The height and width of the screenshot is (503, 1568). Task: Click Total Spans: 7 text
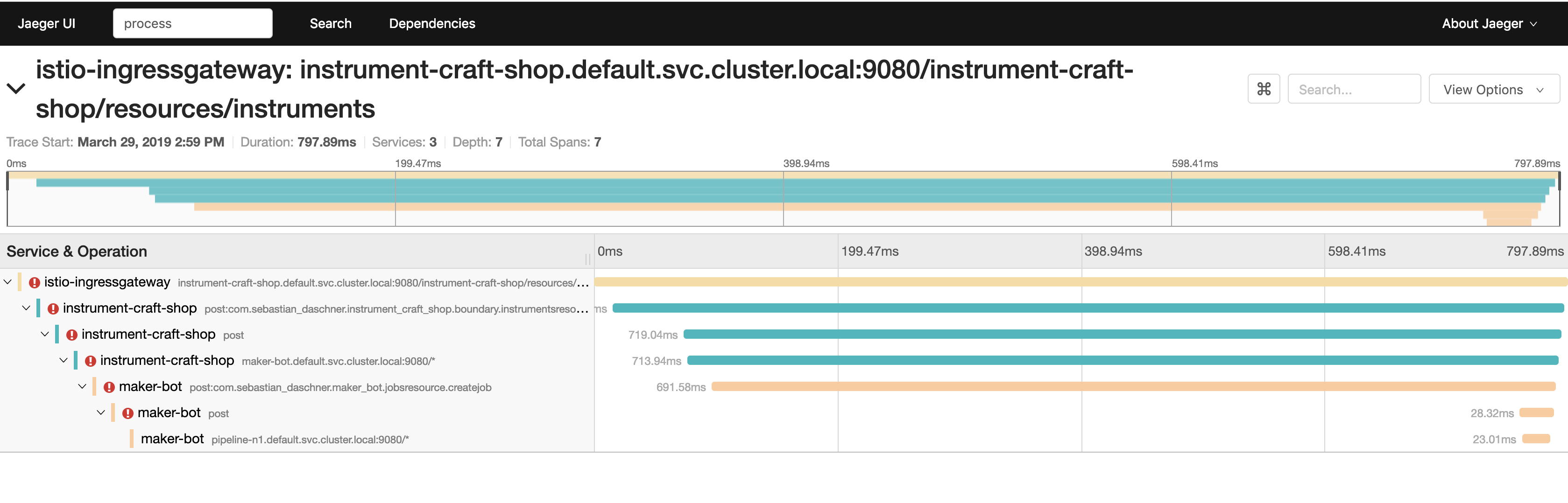[559, 142]
